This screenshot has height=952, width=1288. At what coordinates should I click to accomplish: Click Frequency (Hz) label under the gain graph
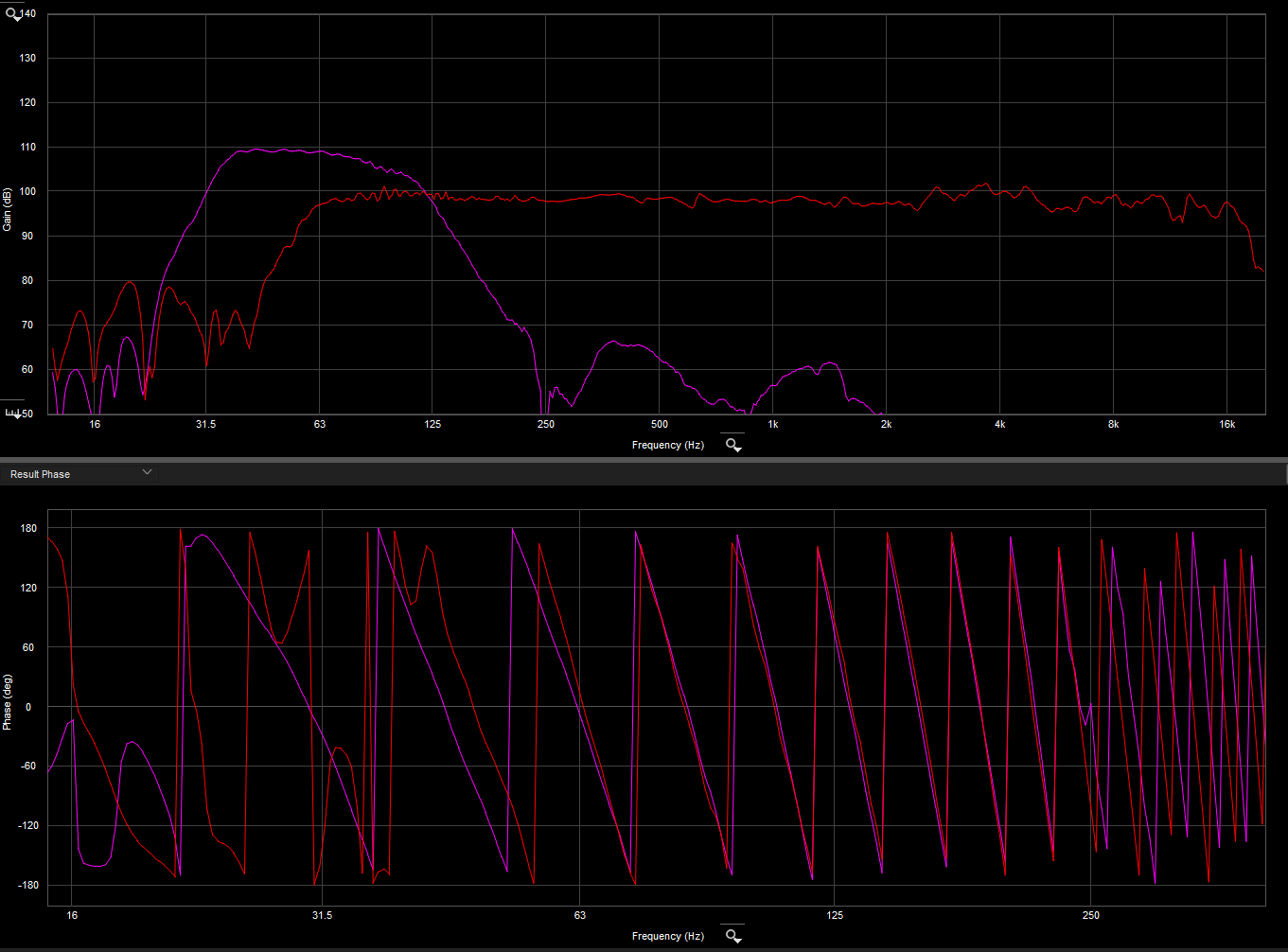tap(668, 445)
